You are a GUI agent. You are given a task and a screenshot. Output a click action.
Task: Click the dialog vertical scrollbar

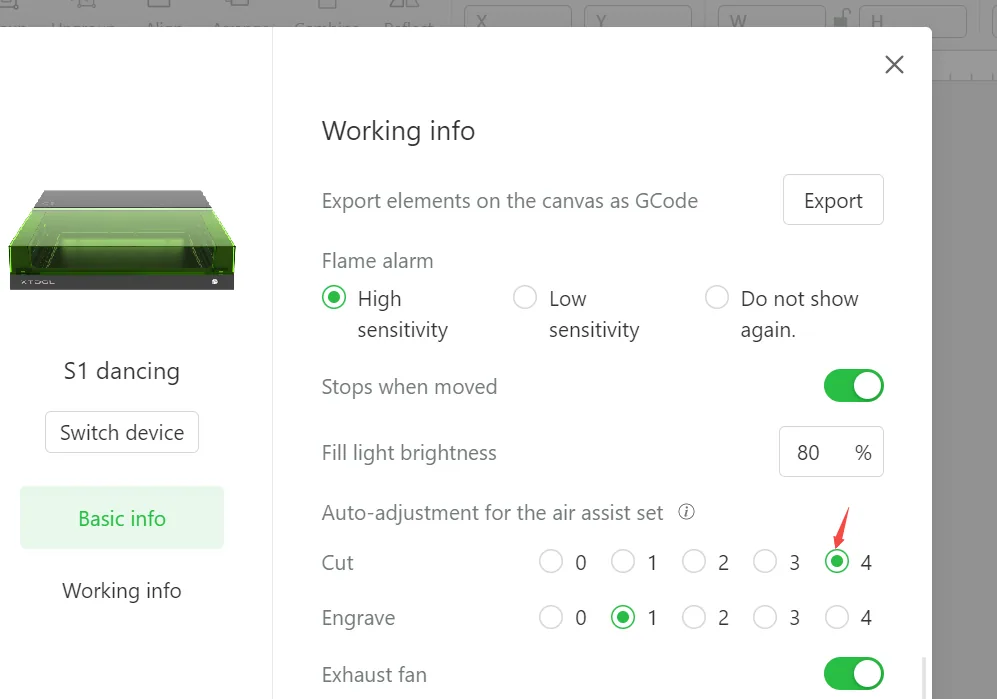[x=924, y=679]
